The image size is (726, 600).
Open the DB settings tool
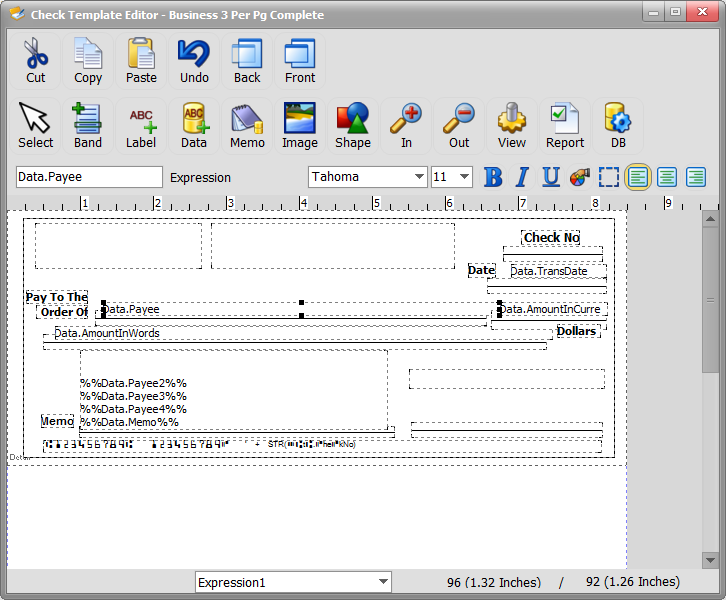pos(618,125)
